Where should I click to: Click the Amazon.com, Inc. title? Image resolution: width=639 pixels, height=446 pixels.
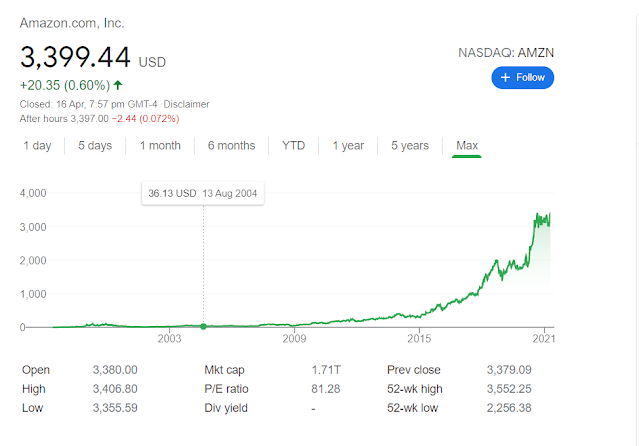(72, 23)
